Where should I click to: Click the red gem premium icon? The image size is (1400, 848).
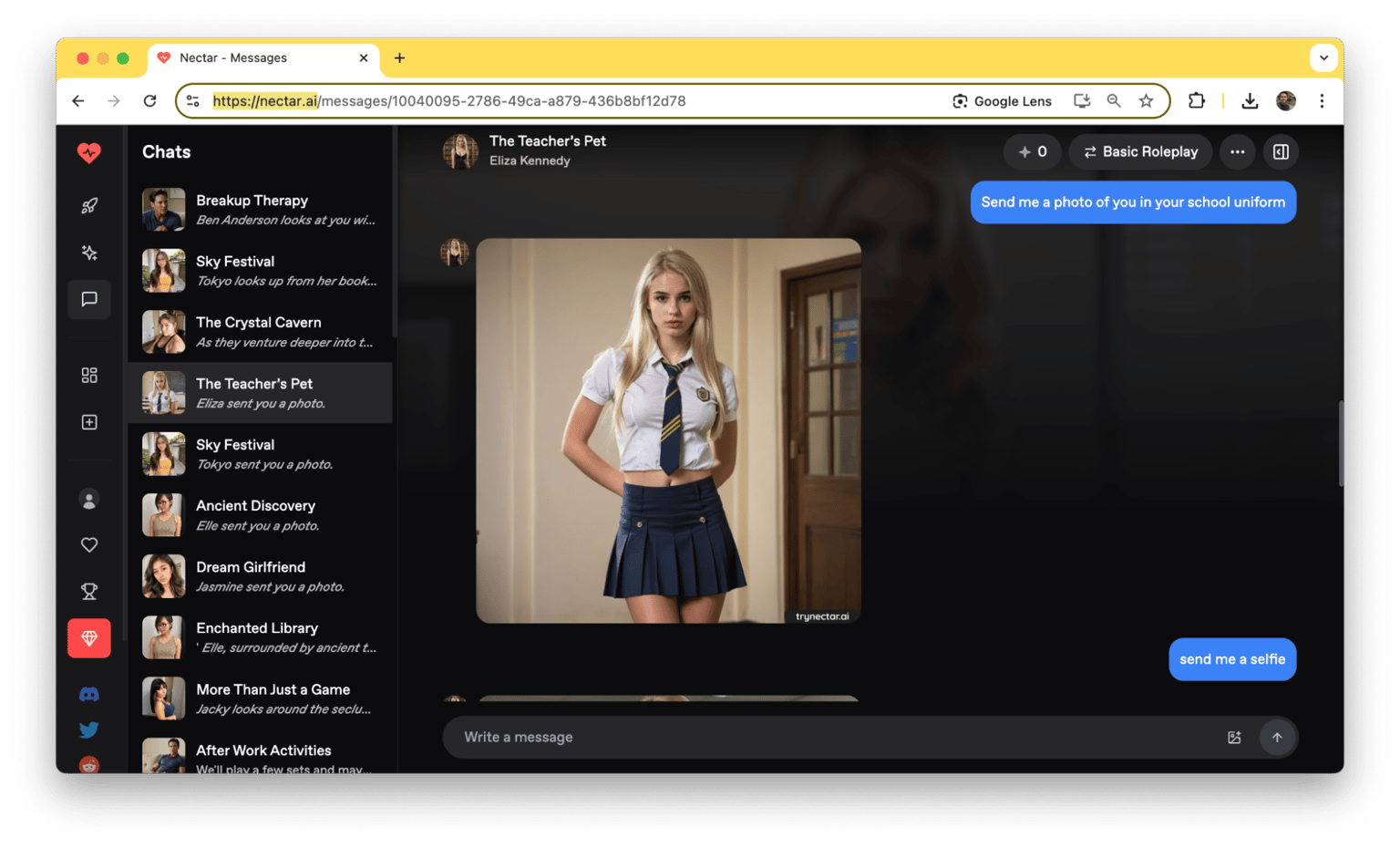89,638
